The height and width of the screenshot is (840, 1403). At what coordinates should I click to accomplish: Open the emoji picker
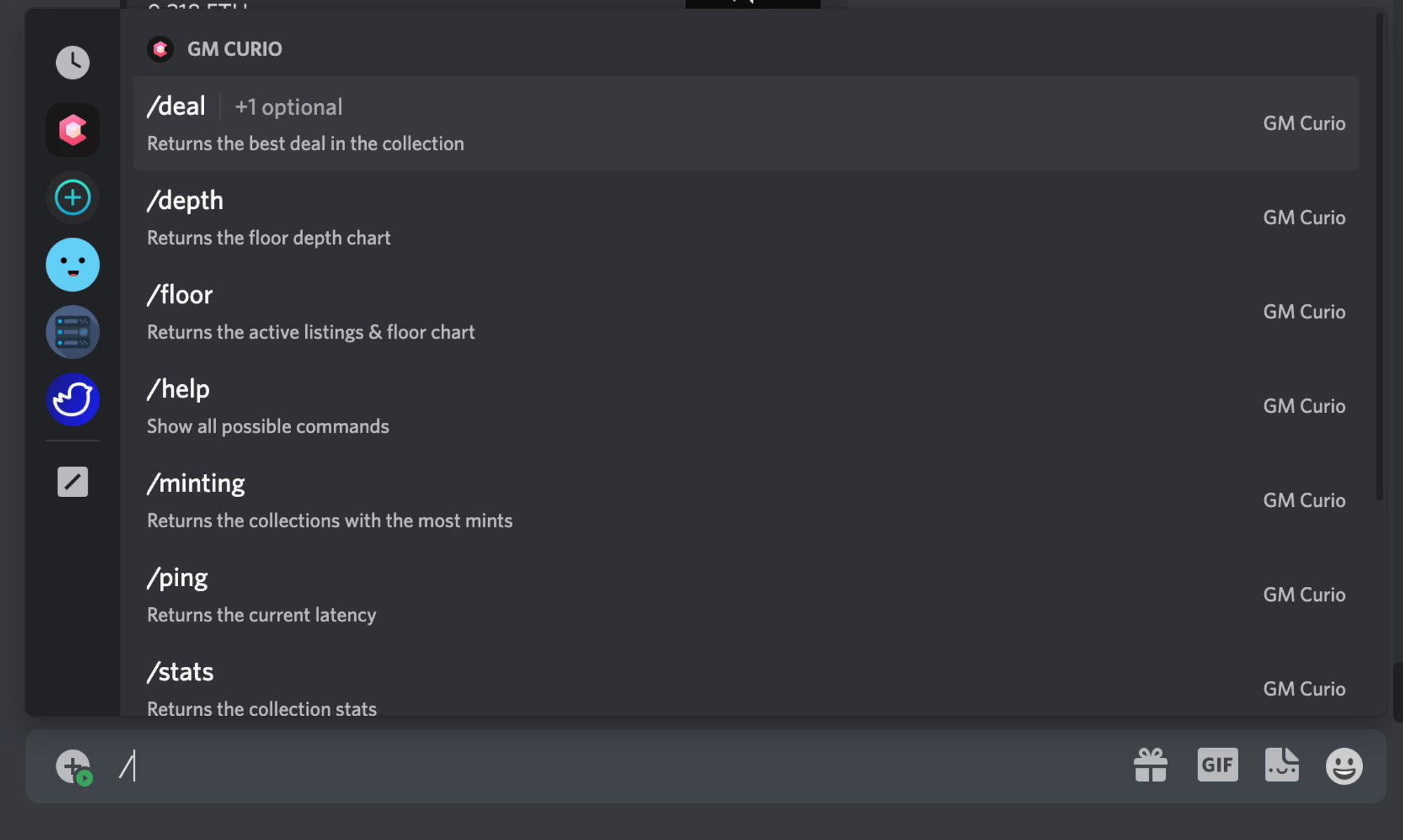tap(1344, 766)
